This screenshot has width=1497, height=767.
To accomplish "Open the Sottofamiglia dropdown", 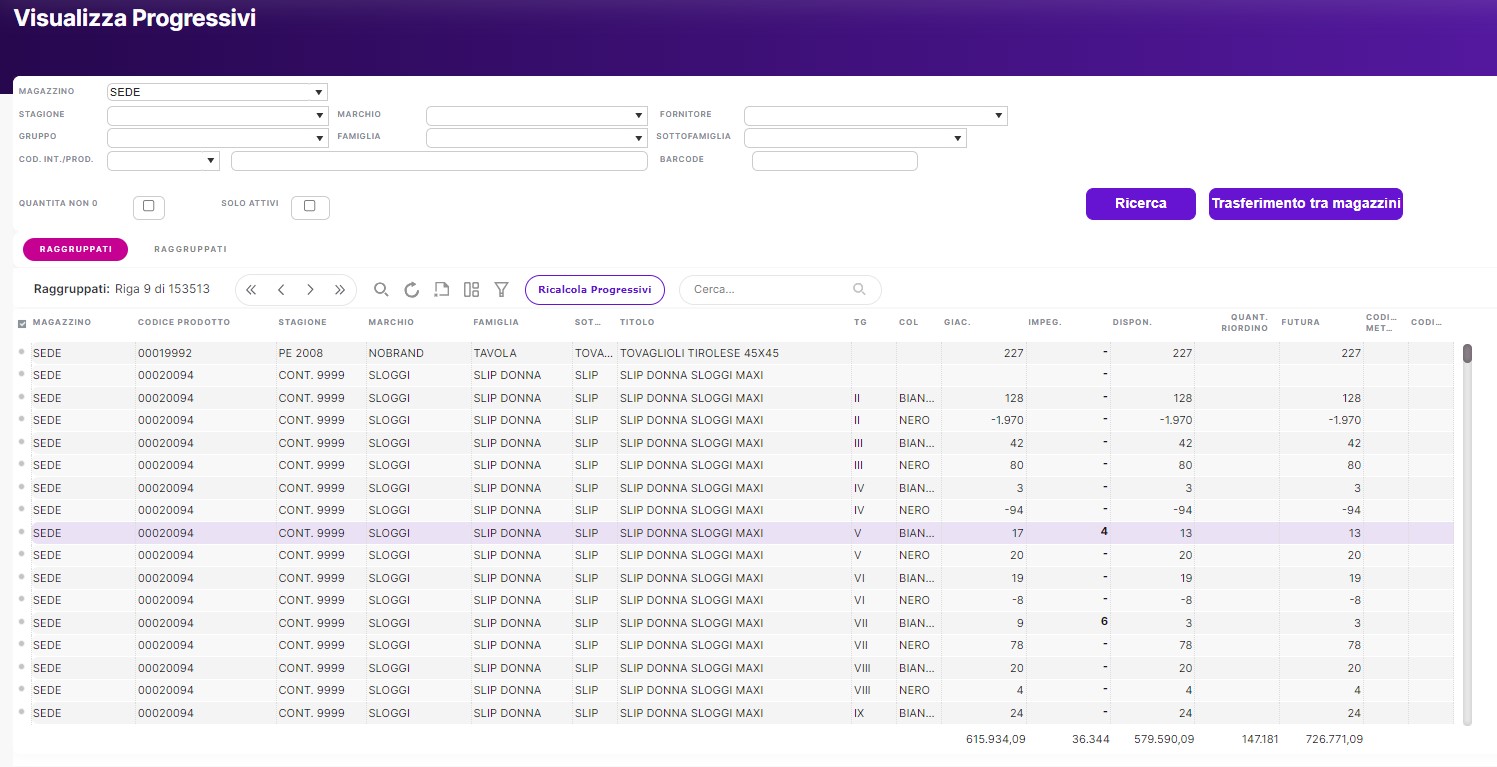I will pos(855,138).
